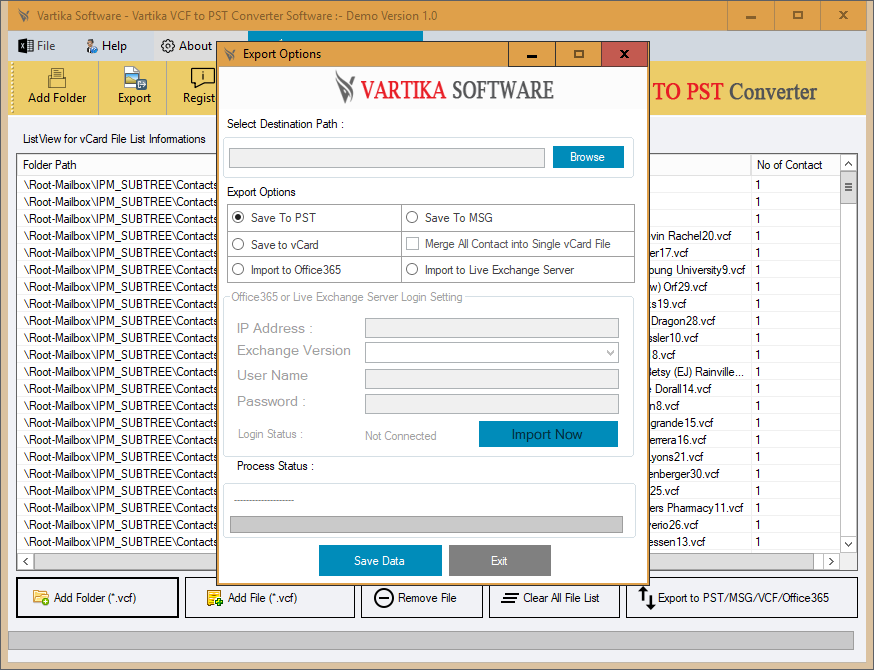874x670 pixels.
Task: Check Merge All Contact into Single vCard File
Action: (412, 244)
